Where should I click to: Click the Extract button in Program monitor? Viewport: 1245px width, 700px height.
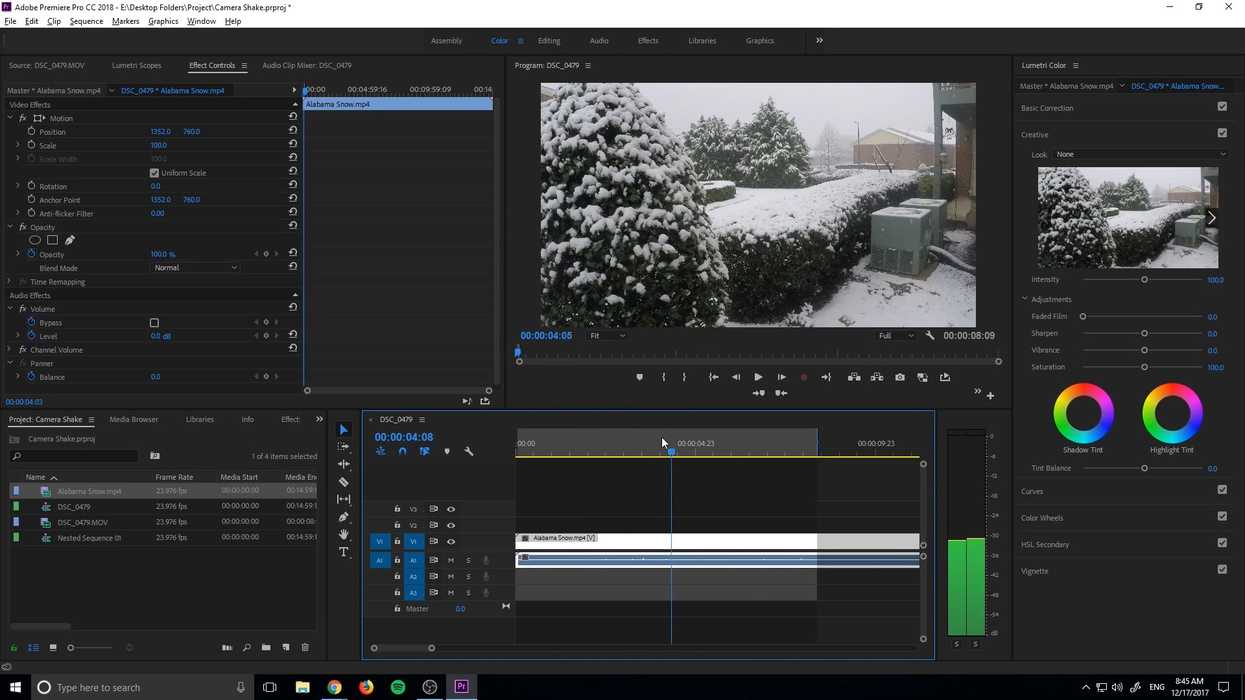pos(877,377)
